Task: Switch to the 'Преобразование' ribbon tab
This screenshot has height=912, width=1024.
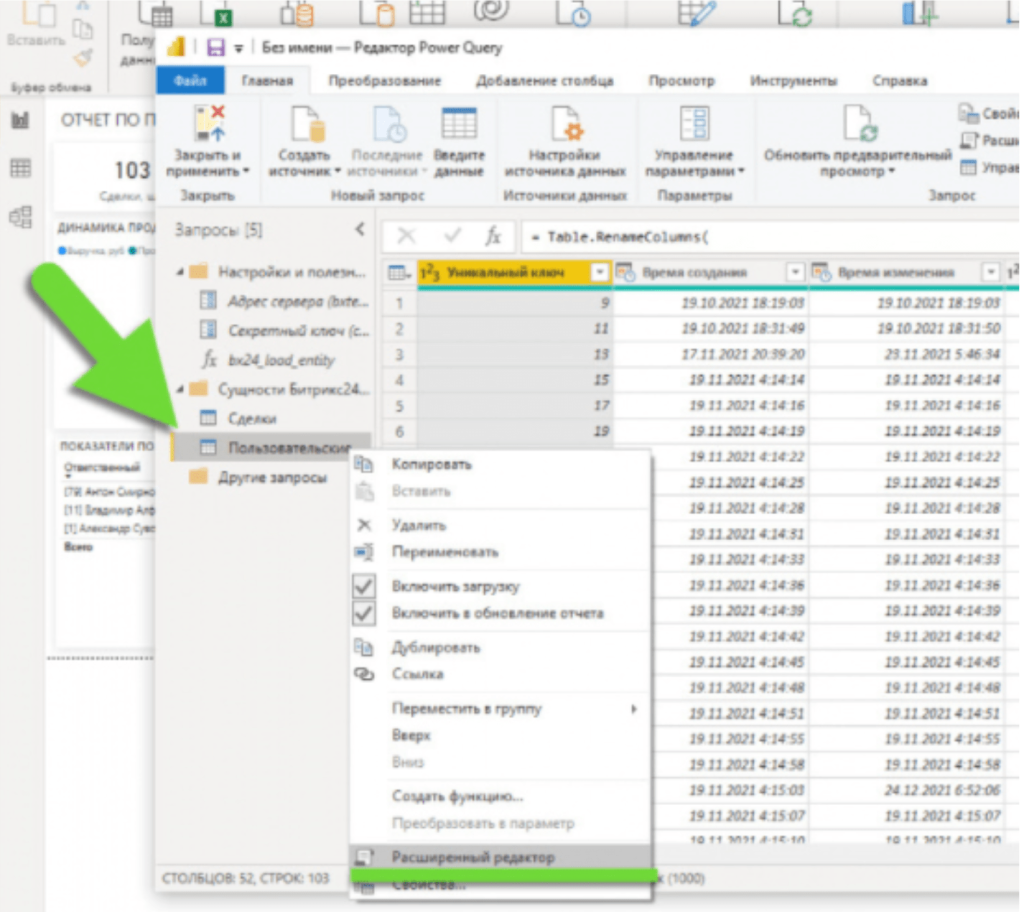Action: tap(384, 81)
